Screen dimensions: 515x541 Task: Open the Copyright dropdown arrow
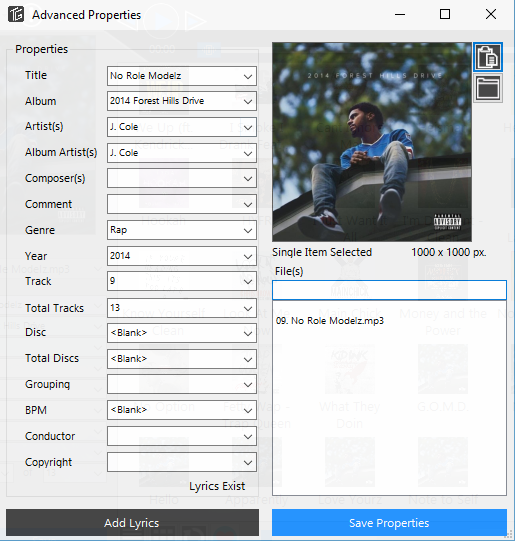248,462
